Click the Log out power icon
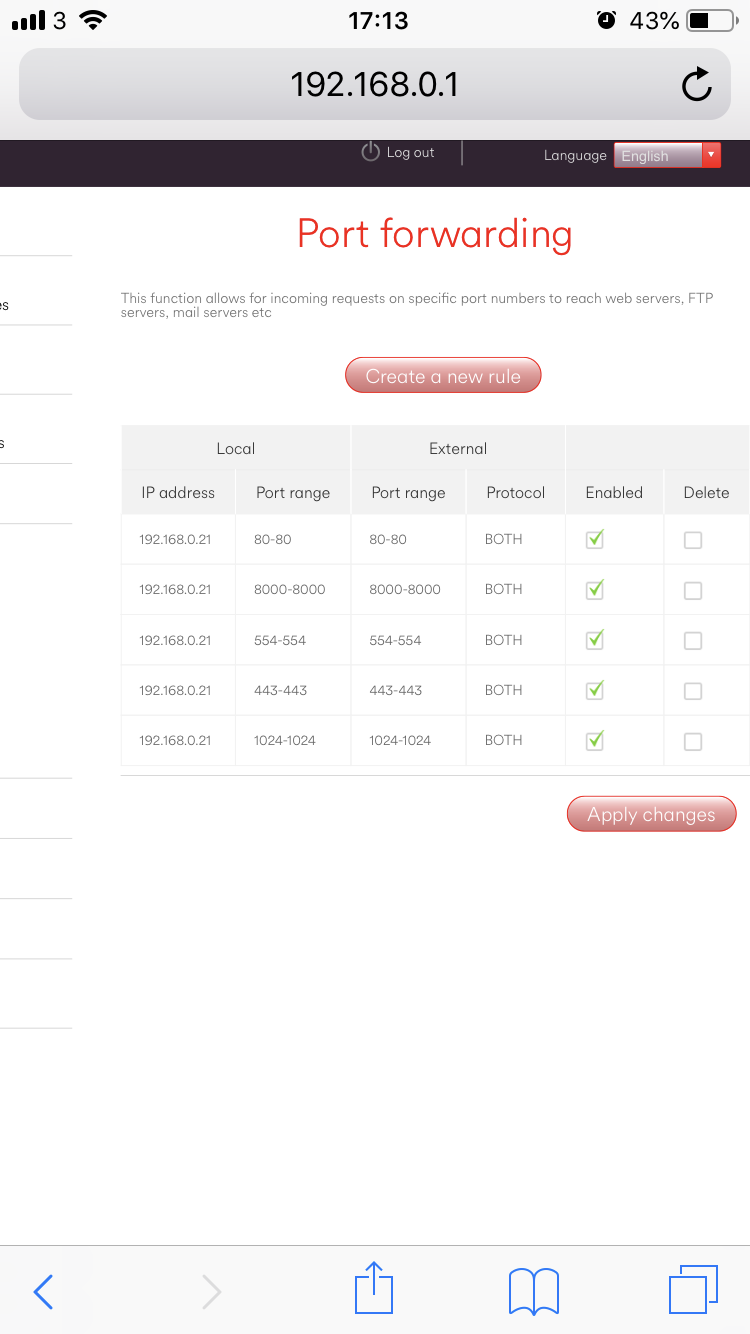Screen dimensions: 750x1334 coord(370,152)
